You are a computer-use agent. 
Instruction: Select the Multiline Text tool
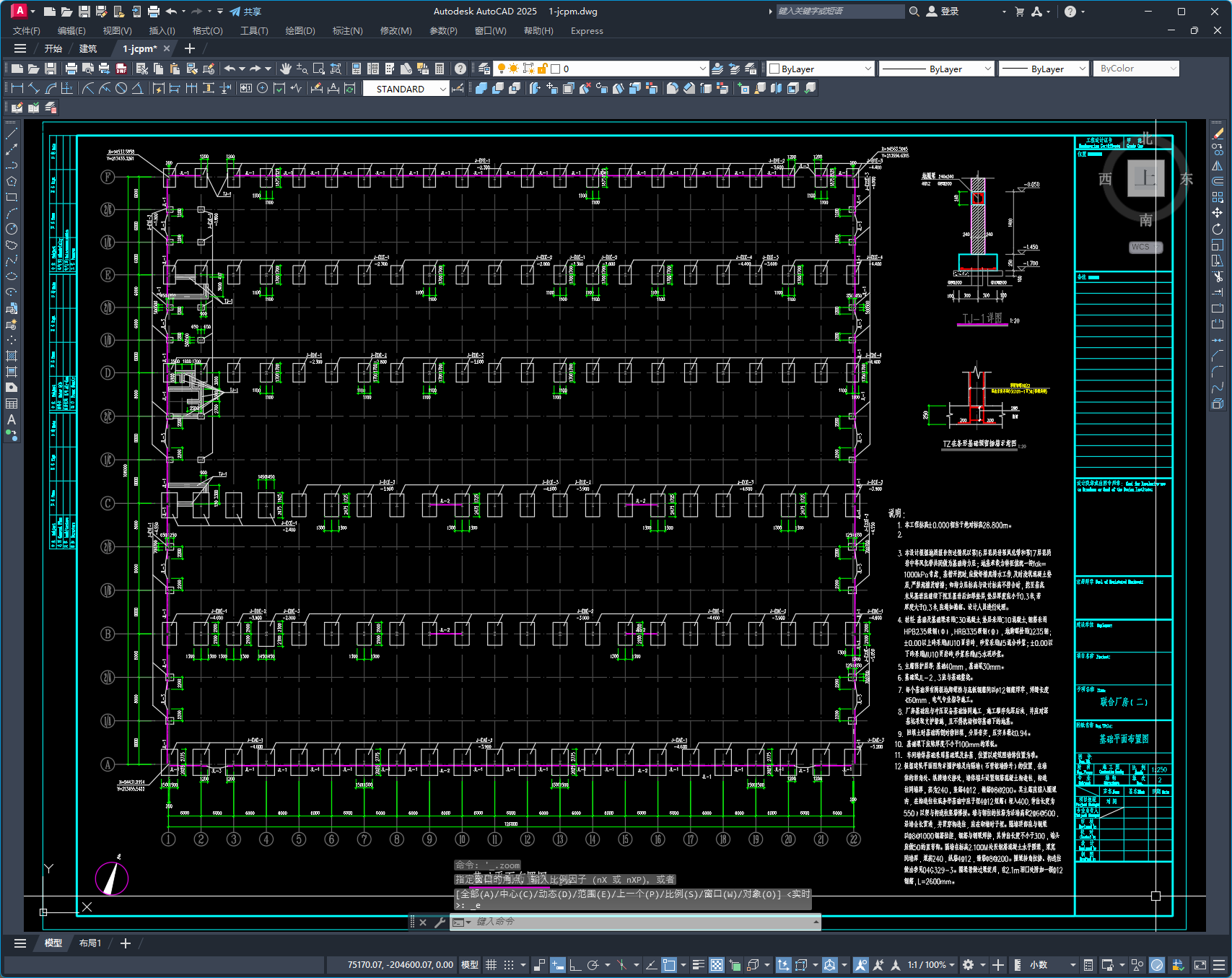pos(12,419)
